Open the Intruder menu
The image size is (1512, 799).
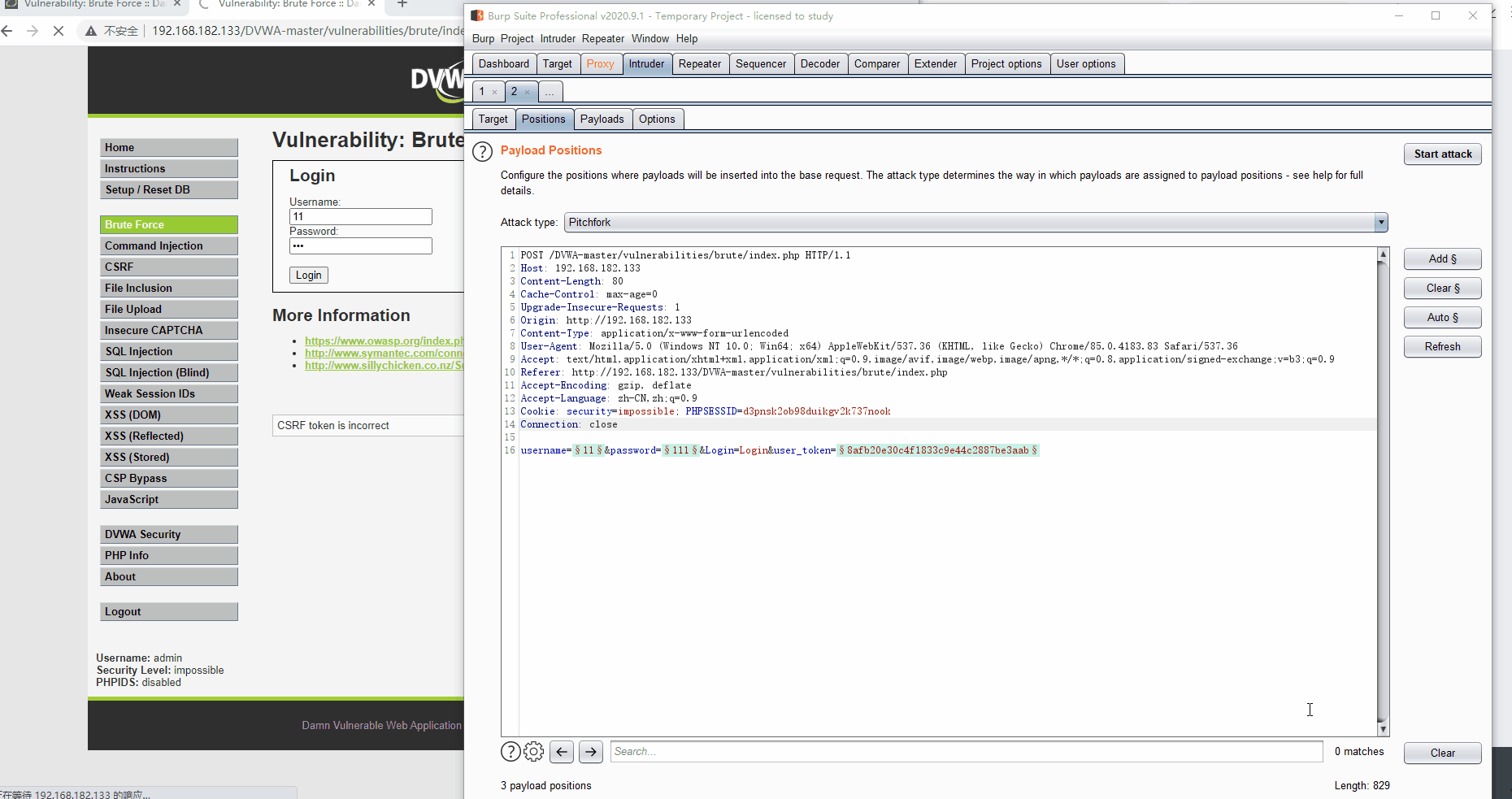558,39
